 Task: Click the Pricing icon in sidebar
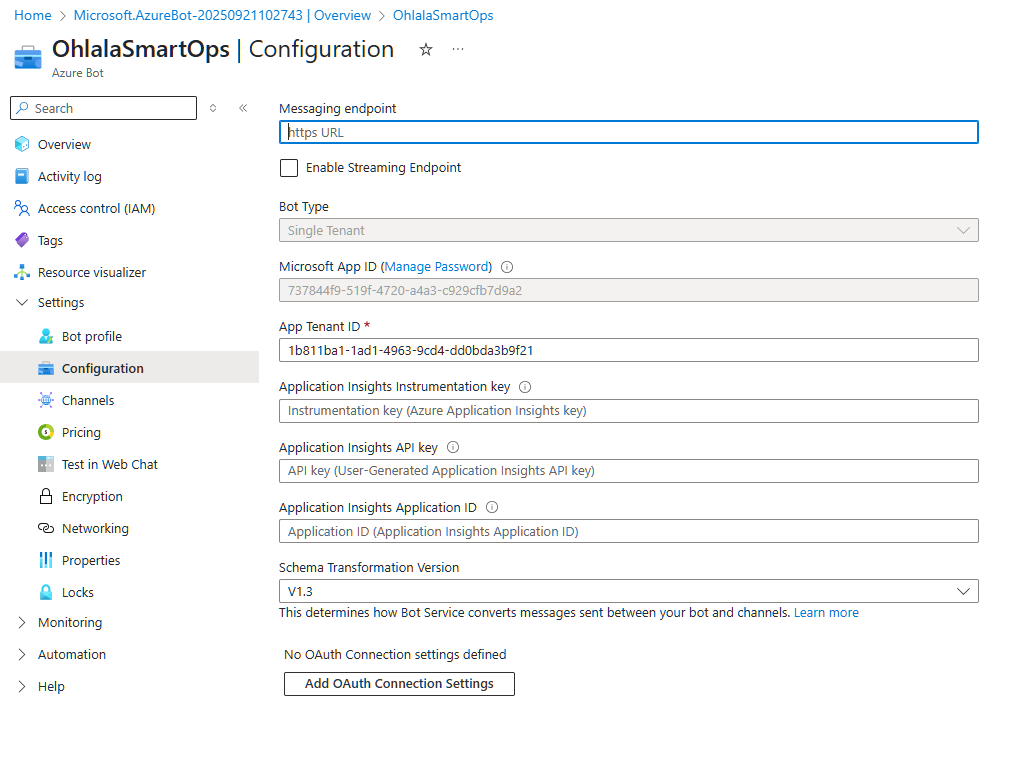pos(46,433)
